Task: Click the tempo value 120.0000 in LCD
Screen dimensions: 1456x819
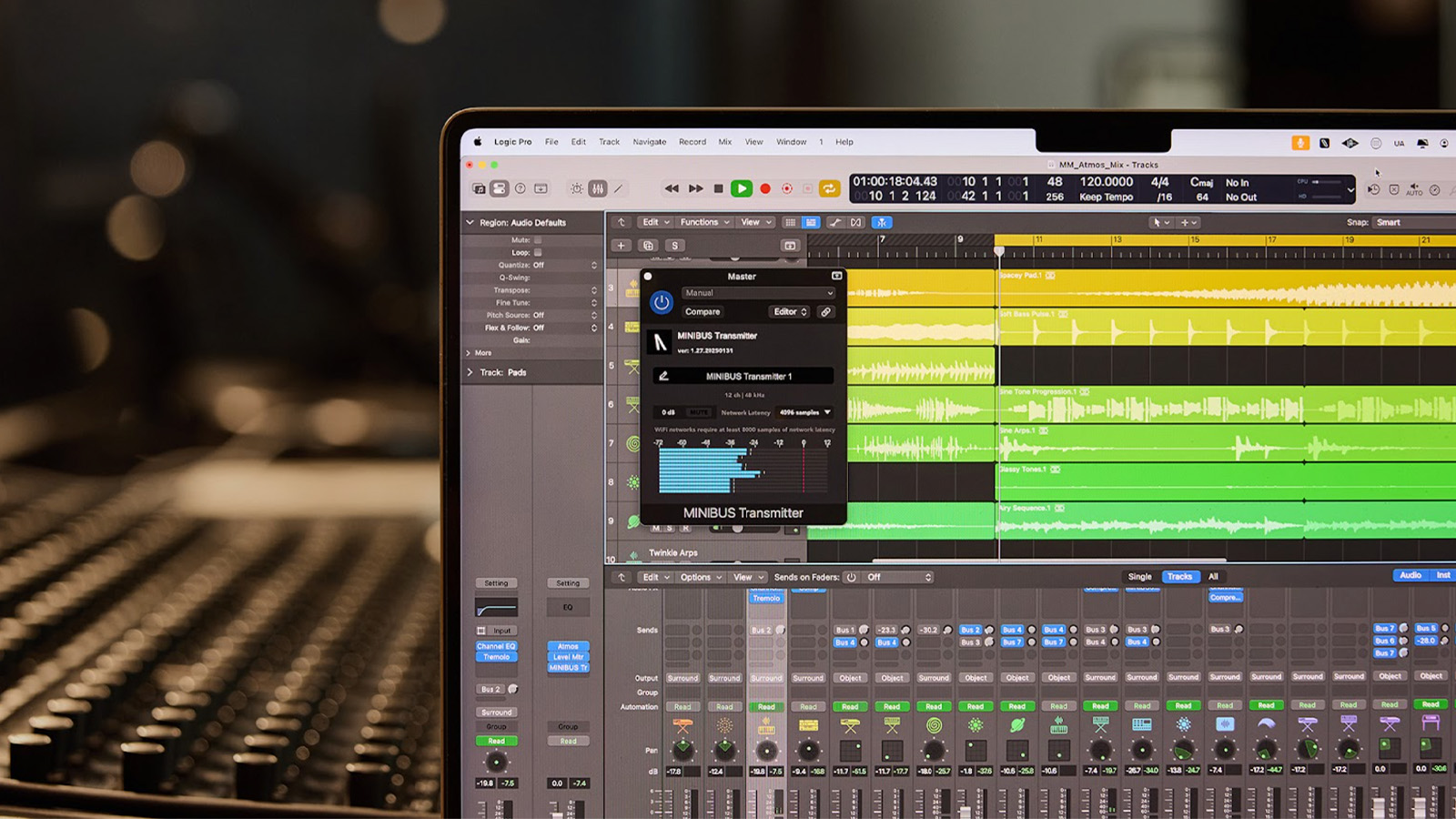Action: coord(1106,182)
